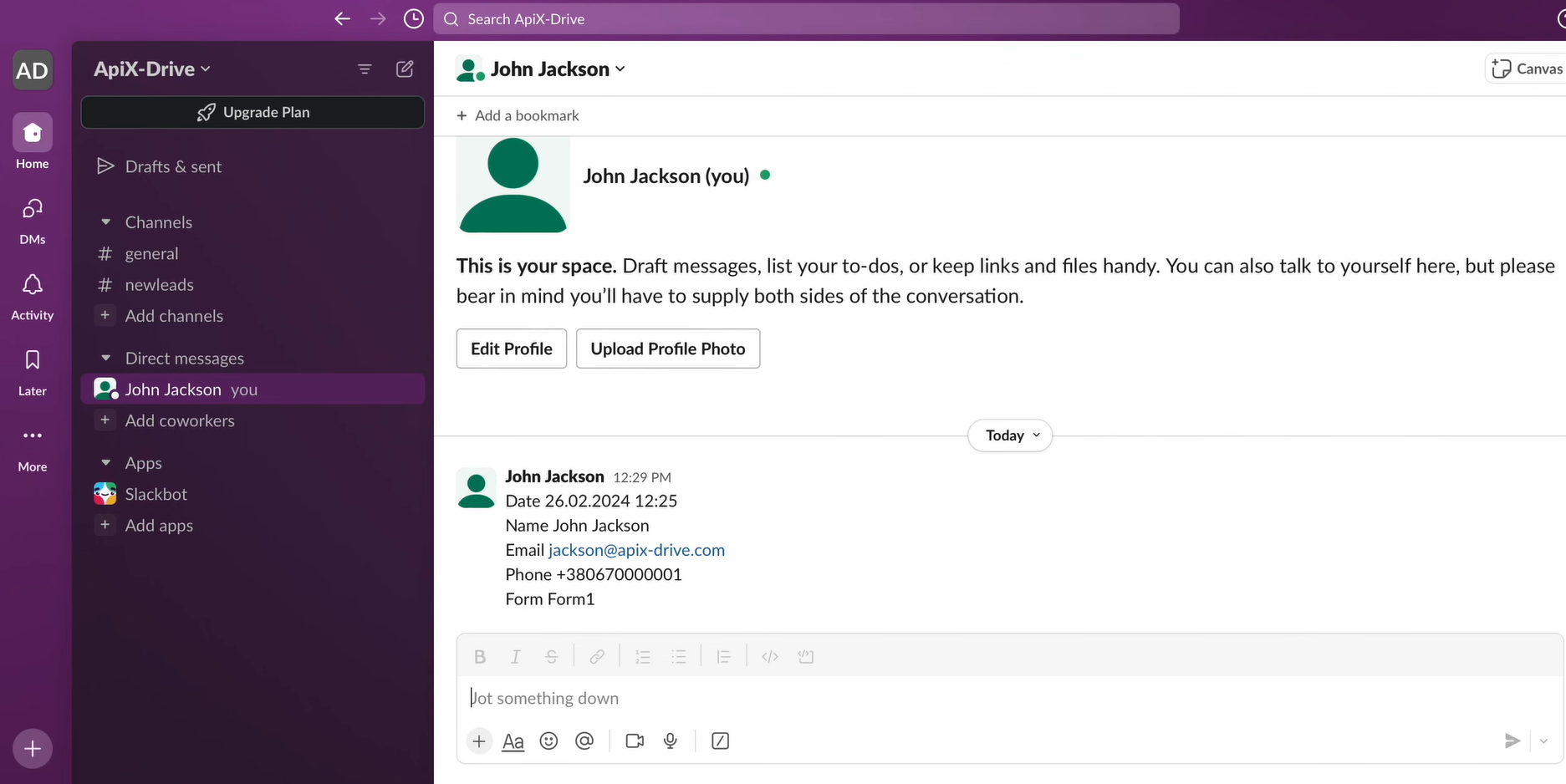Image resolution: width=1566 pixels, height=784 pixels.
Task: Insert a bulleted list
Action: coord(679,656)
